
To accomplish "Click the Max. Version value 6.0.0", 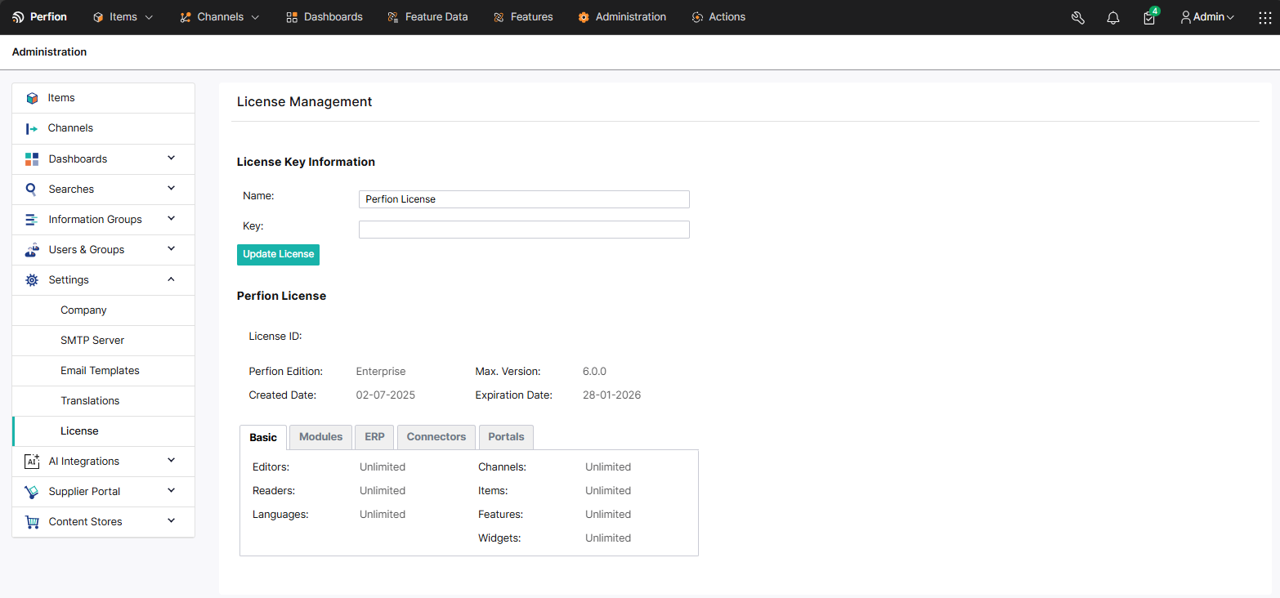I will pyautogui.click(x=595, y=371).
